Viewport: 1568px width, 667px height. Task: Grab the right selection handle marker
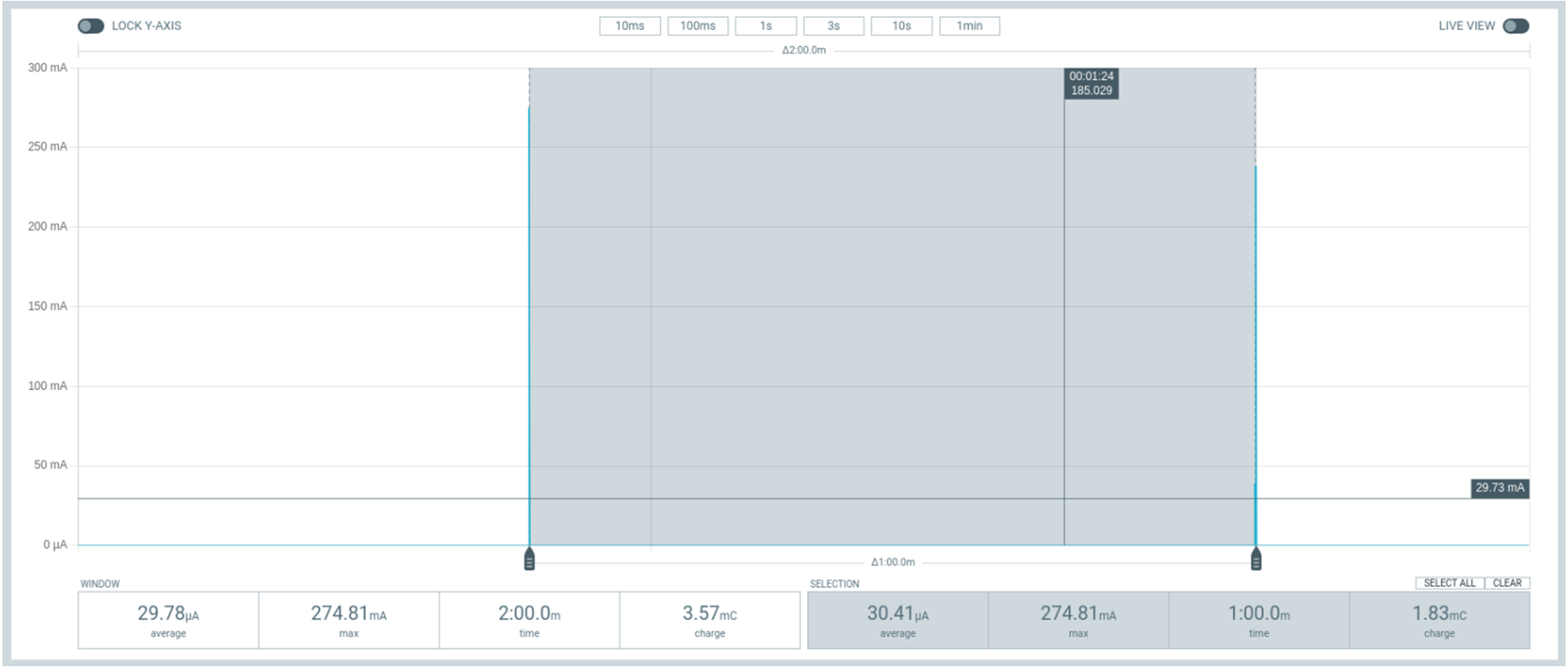tap(1256, 559)
